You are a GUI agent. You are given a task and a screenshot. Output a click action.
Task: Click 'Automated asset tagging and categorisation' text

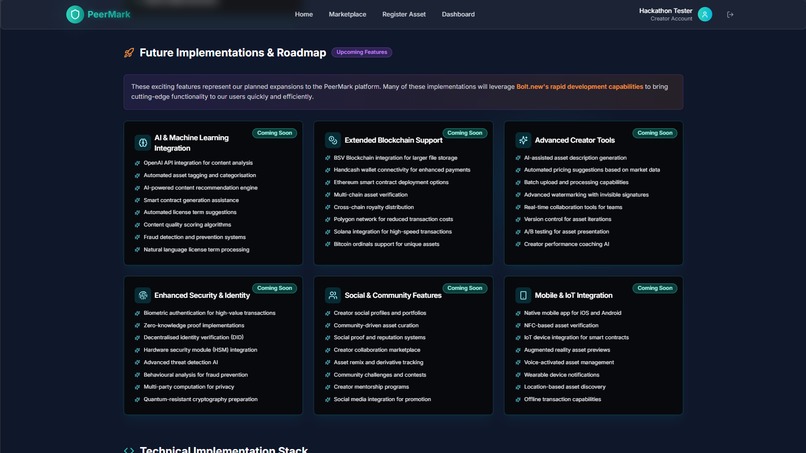point(199,175)
